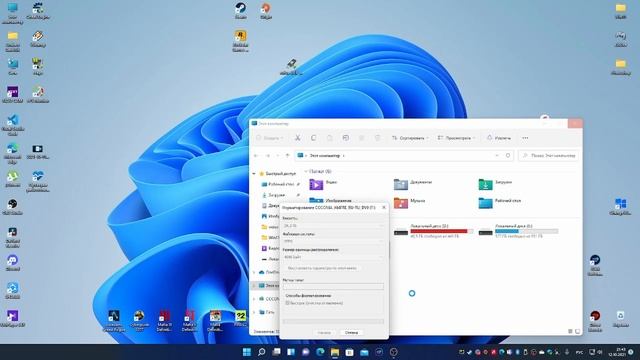Open File Explorer from taskbar
The image size is (640, 360).
335,352
